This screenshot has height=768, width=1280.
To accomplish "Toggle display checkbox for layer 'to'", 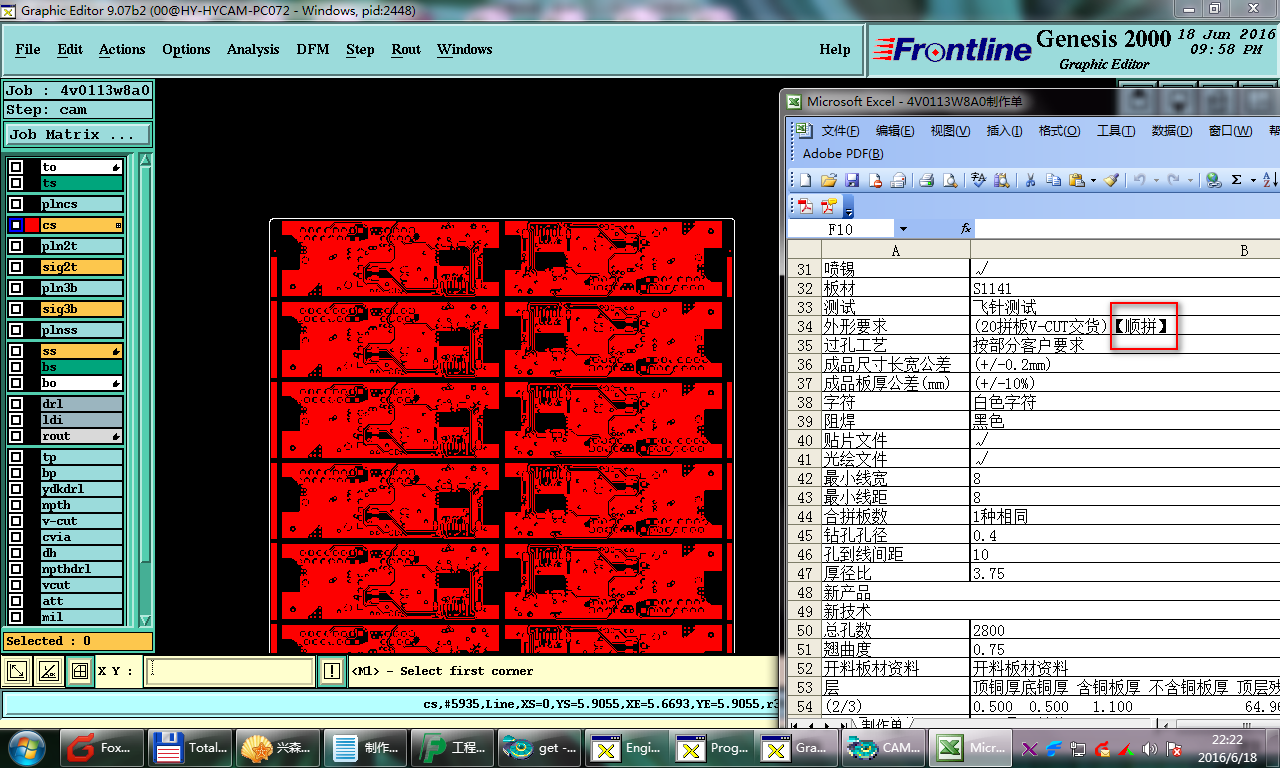I will 16,167.
